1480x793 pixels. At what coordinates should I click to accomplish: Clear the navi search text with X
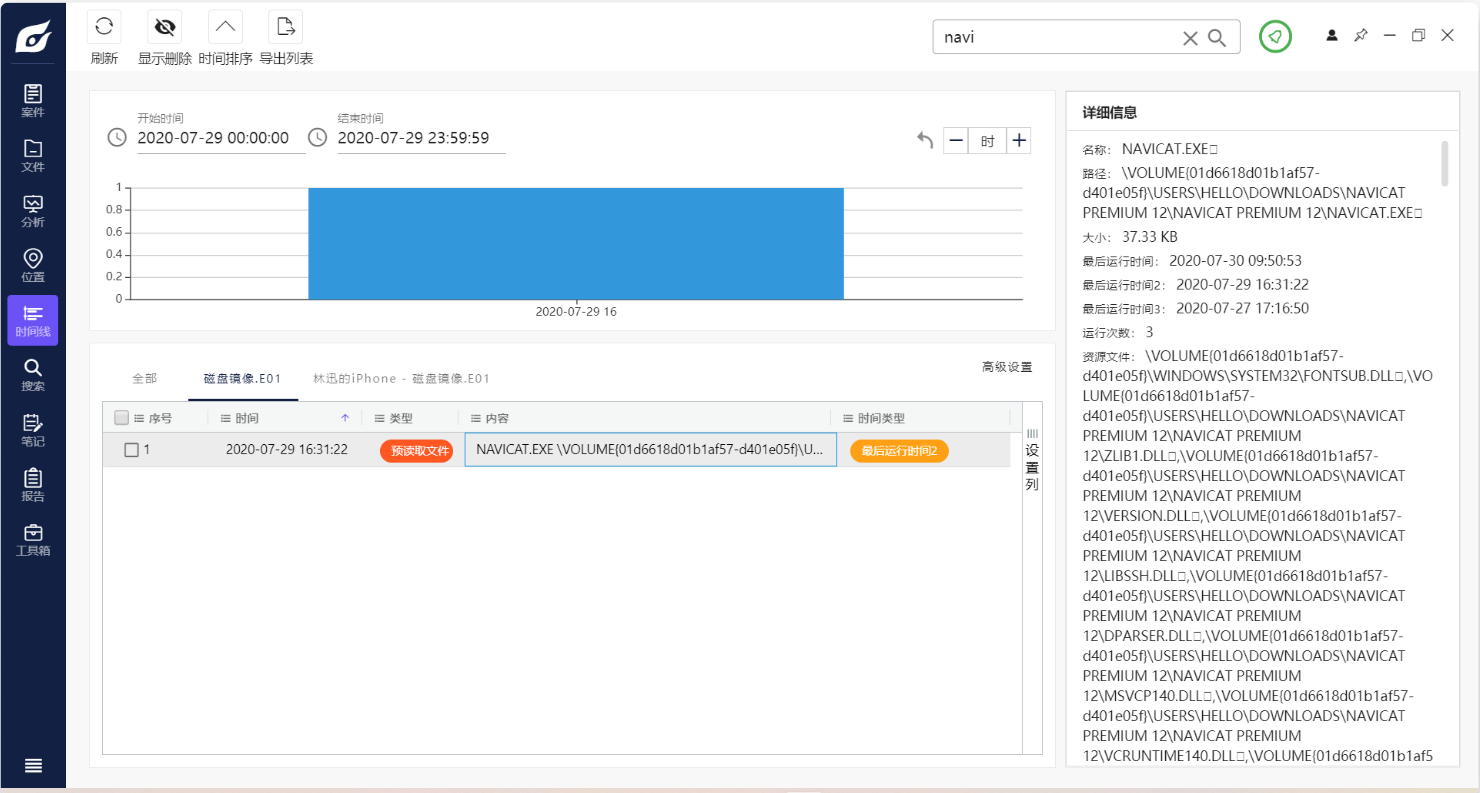click(1190, 38)
